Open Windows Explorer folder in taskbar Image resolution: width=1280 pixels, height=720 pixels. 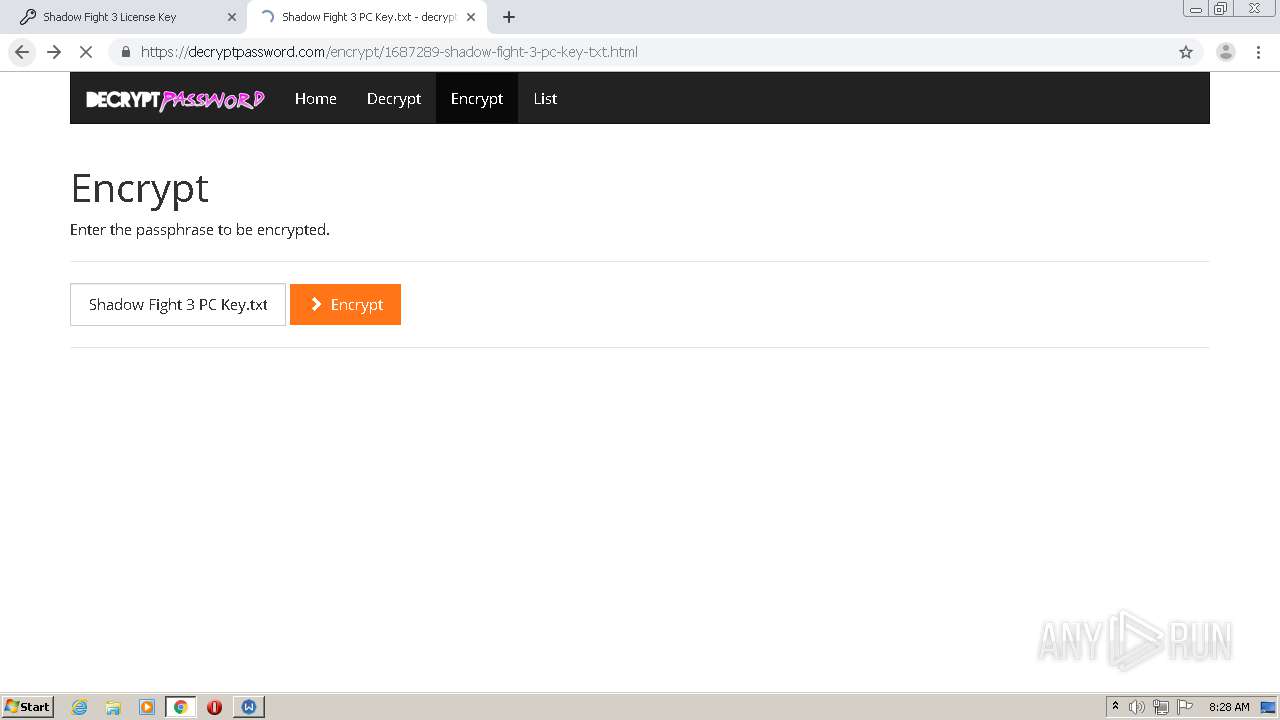tap(113, 707)
